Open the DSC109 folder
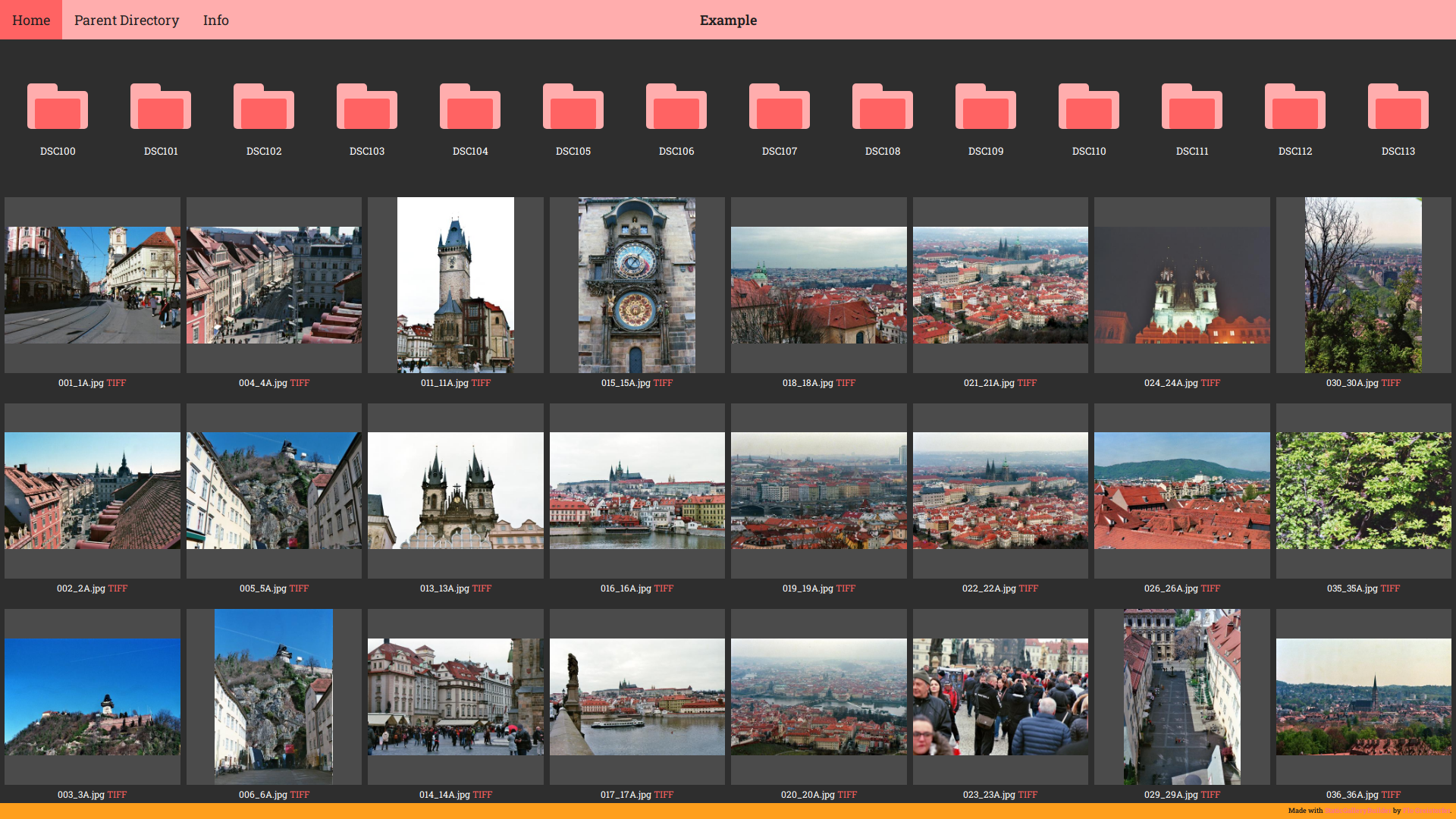This screenshot has height=819, width=1456. click(986, 108)
